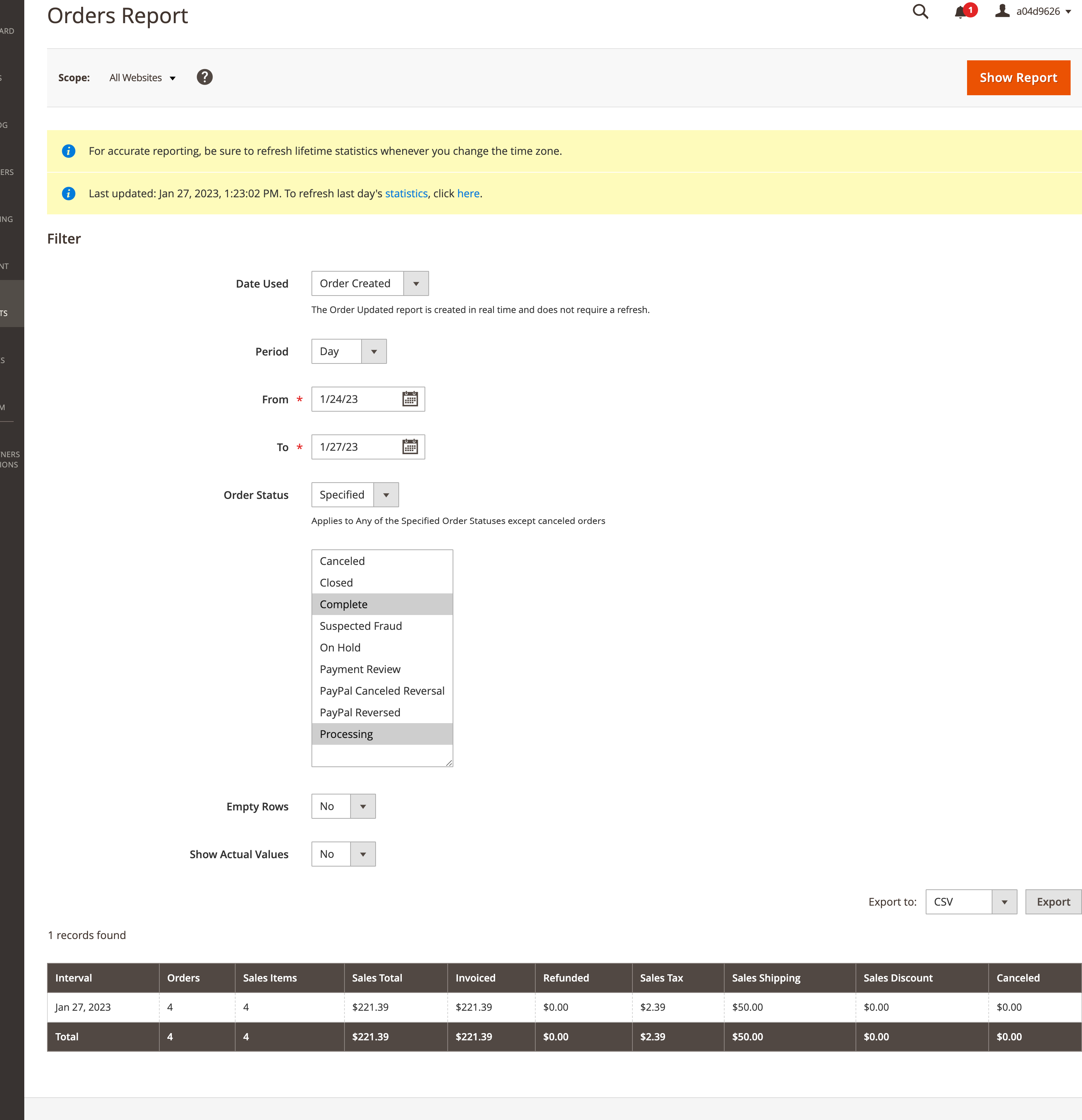Click the info icon on the time zone notice
This screenshot has width=1082, height=1120.
coord(69,151)
